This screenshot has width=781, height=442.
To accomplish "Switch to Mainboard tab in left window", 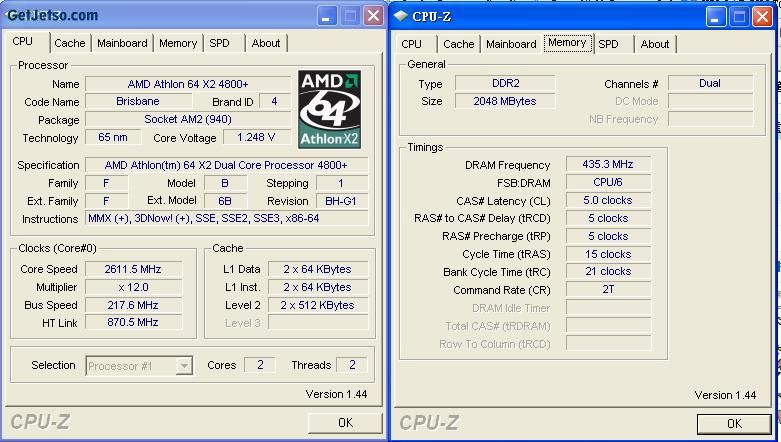I will (x=122, y=43).
